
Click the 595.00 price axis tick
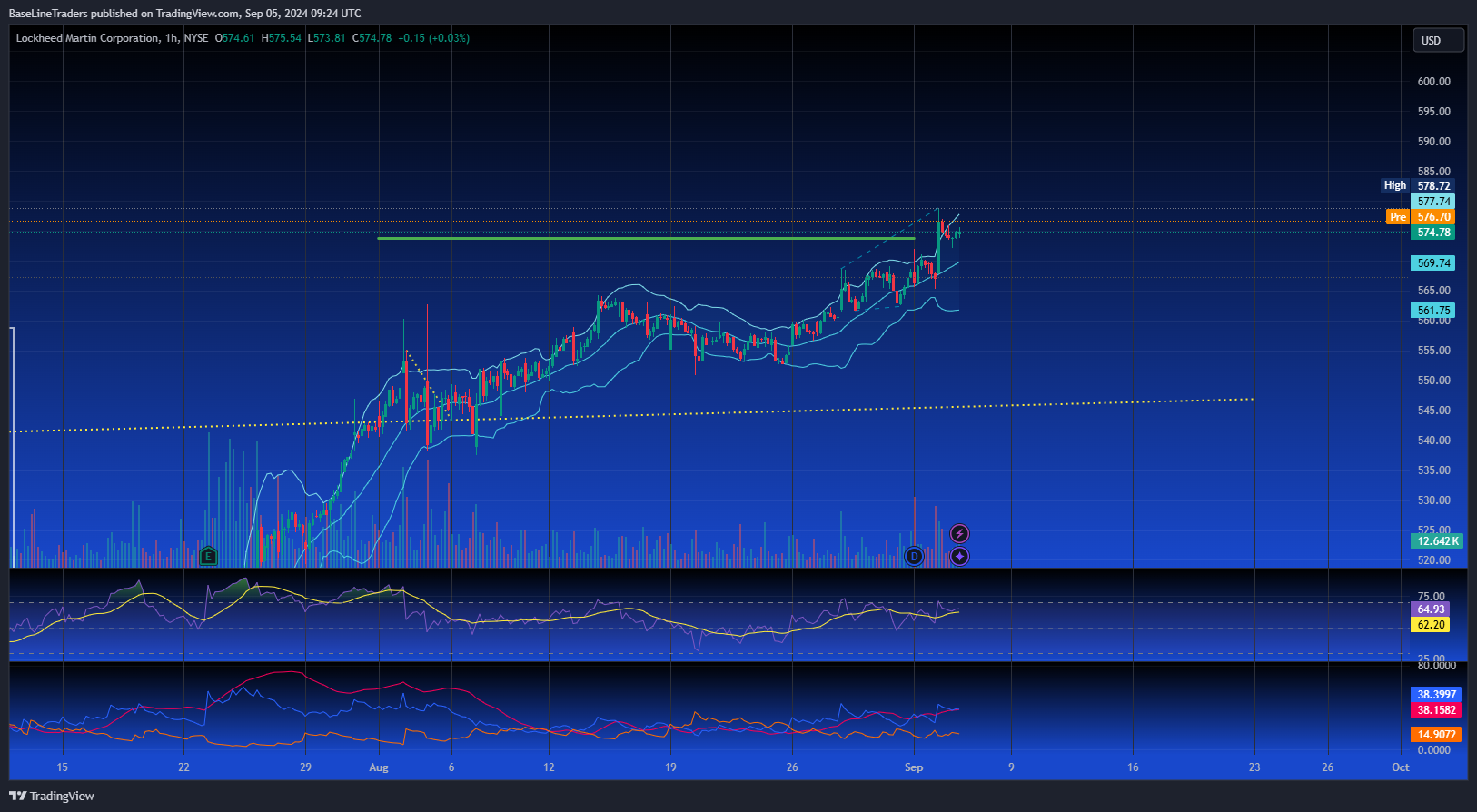point(1433,112)
